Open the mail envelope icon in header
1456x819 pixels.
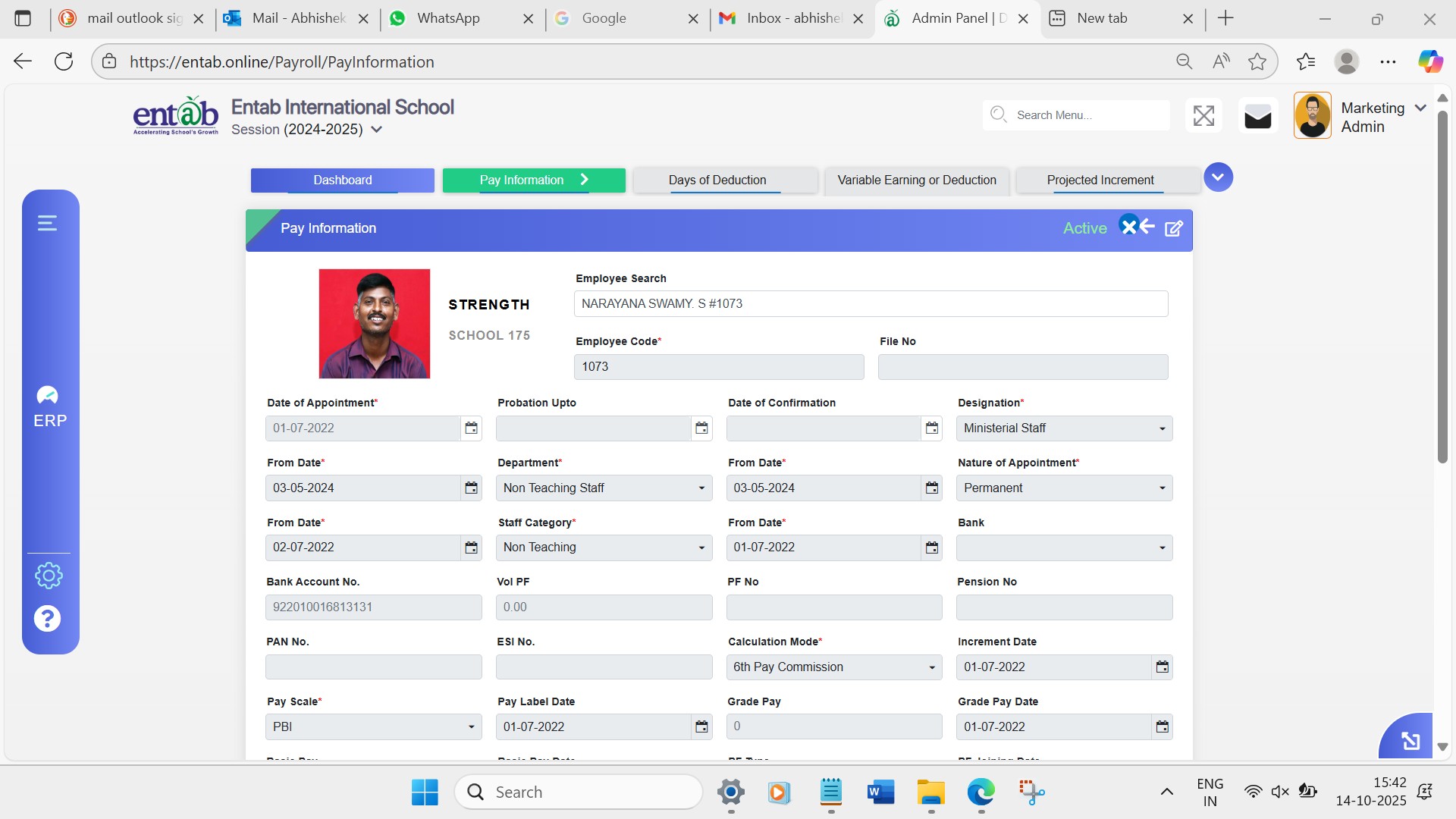[x=1257, y=117]
